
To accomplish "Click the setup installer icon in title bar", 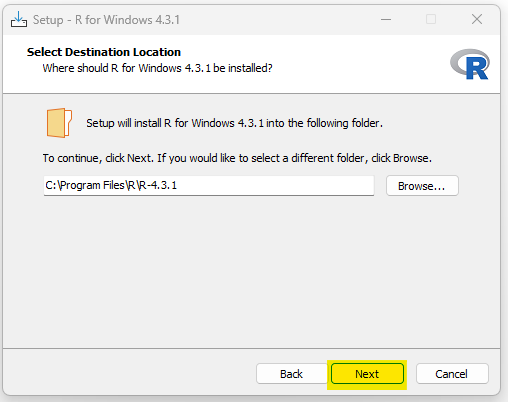I will point(19,19).
